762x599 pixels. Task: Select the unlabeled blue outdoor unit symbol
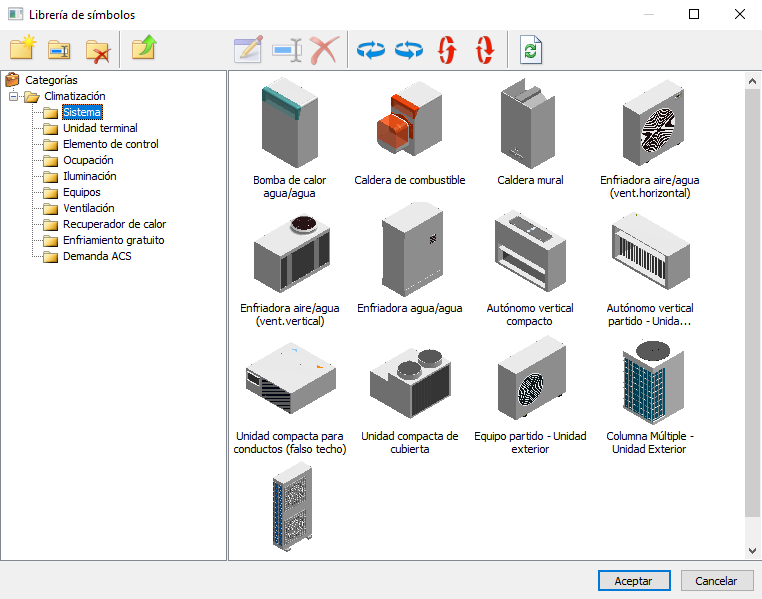click(x=292, y=506)
